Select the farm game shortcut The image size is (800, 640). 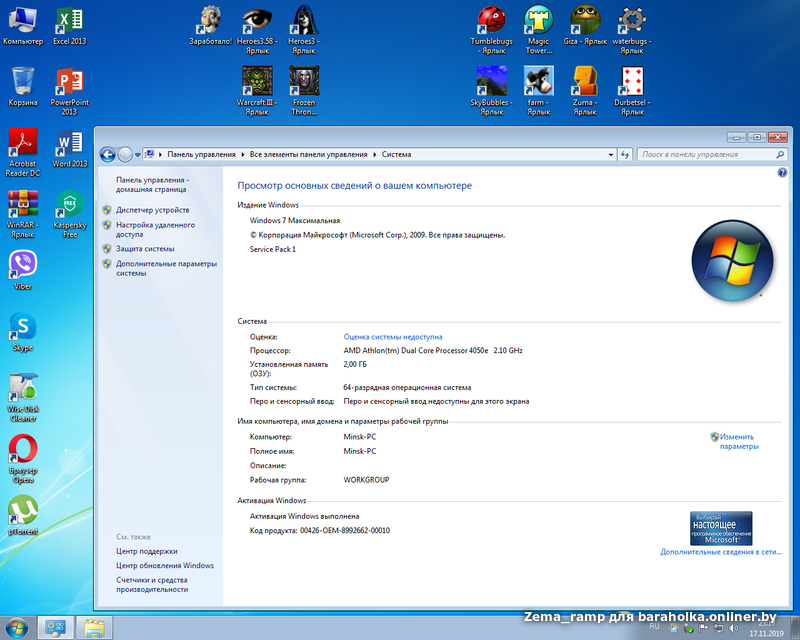point(539,92)
